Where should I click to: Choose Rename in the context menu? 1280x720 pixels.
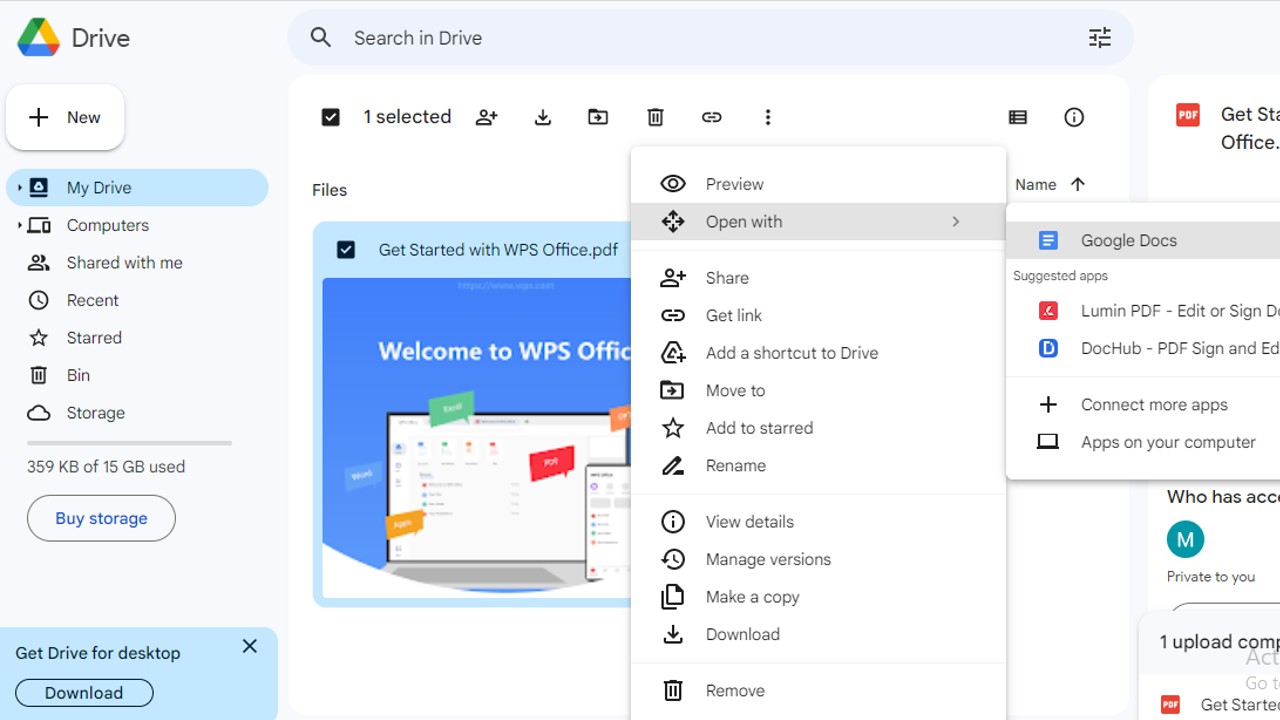pyautogui.click(x=818, y=465)
